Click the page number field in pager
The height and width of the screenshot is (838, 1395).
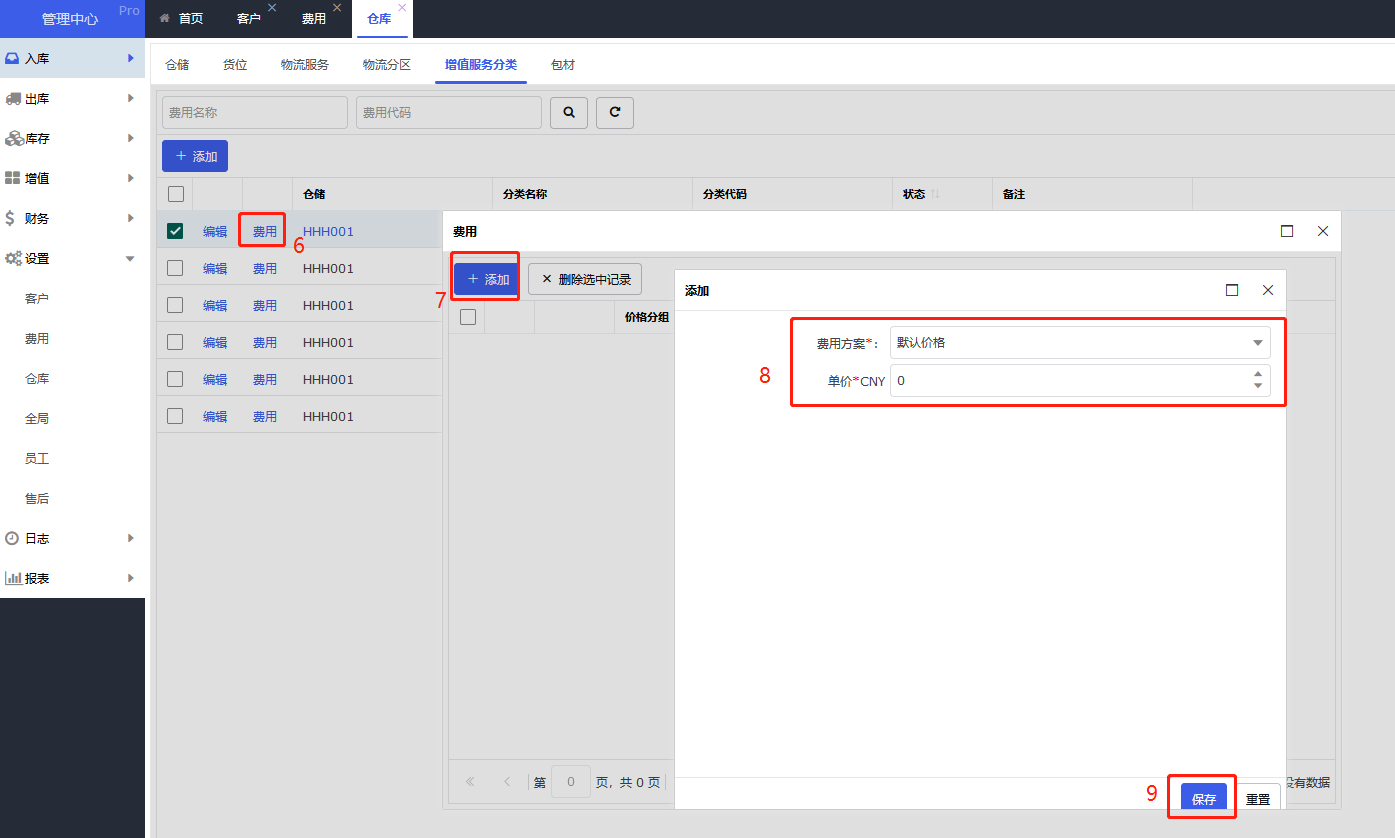point(571,782)
